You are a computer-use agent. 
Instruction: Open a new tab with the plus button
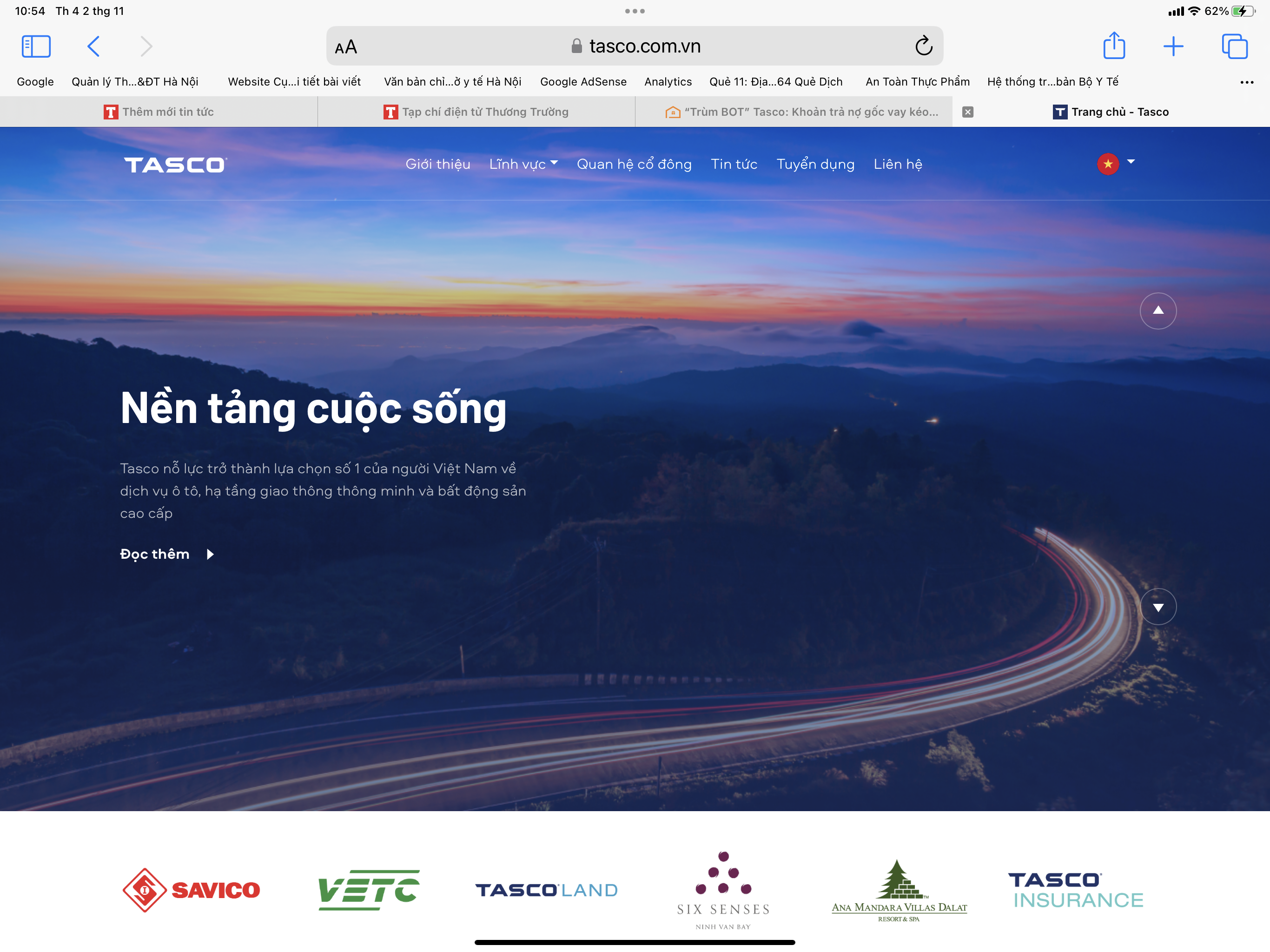(1174, 46)
